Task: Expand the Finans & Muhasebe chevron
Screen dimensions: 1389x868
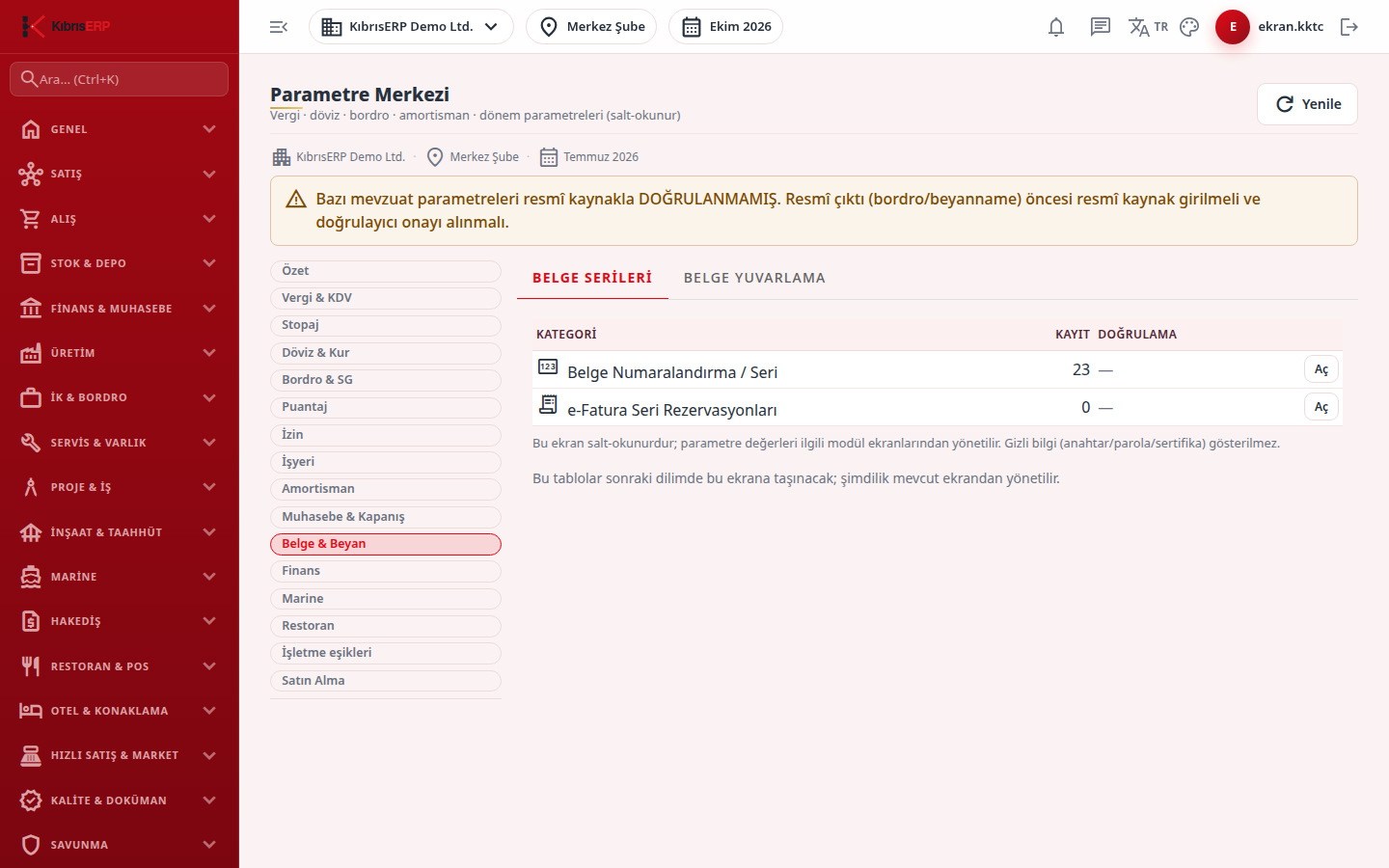Action: pos(209,309)
